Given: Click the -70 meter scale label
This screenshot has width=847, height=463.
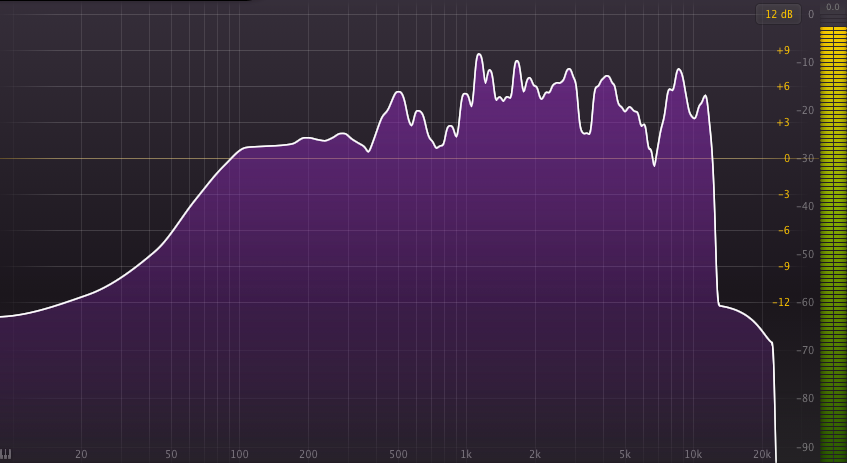Looking at the screenshot, I should pos(805,351).
